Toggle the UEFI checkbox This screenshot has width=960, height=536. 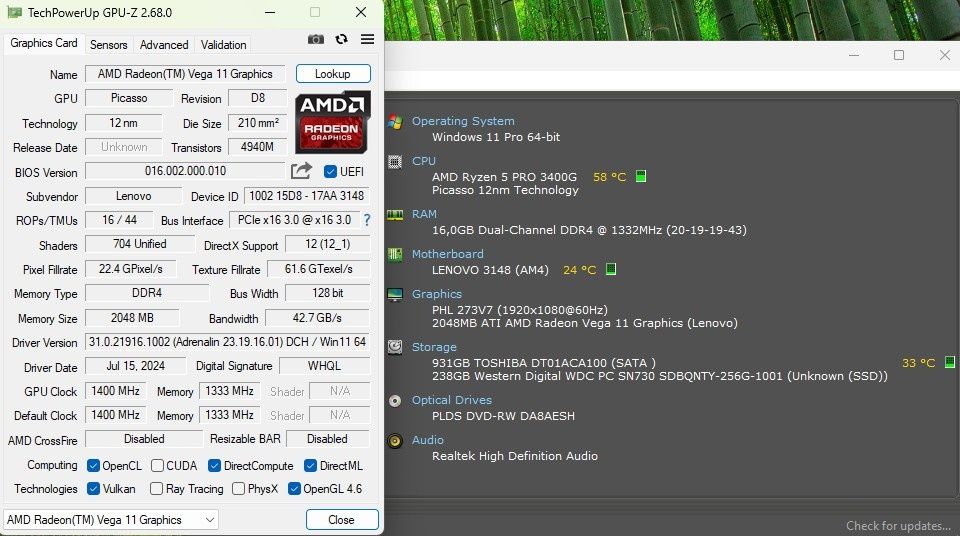(x=330, y=172)
